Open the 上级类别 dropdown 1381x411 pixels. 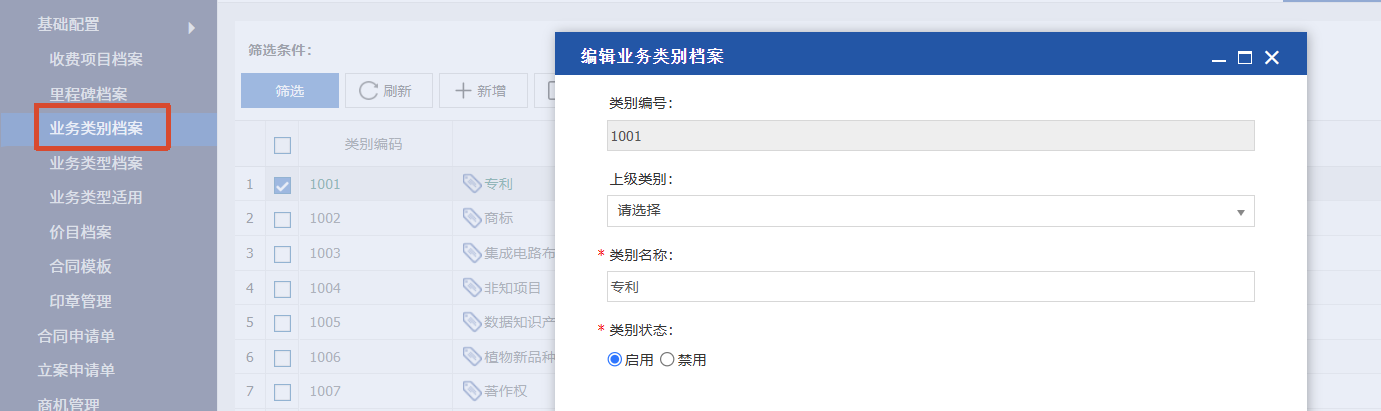coord(930,211)
